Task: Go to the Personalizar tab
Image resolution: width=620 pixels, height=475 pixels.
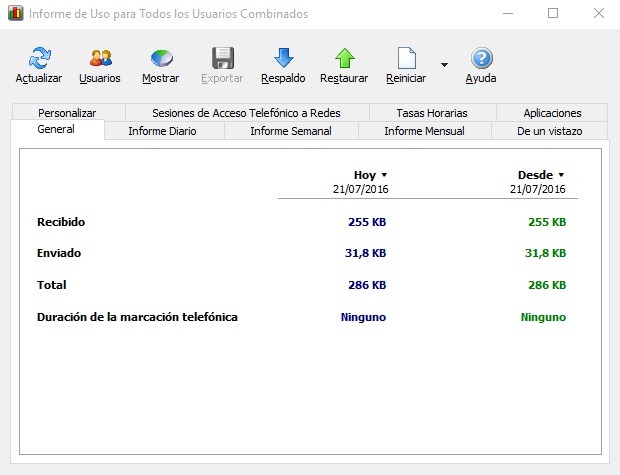Action: click(x=68, y=113)
